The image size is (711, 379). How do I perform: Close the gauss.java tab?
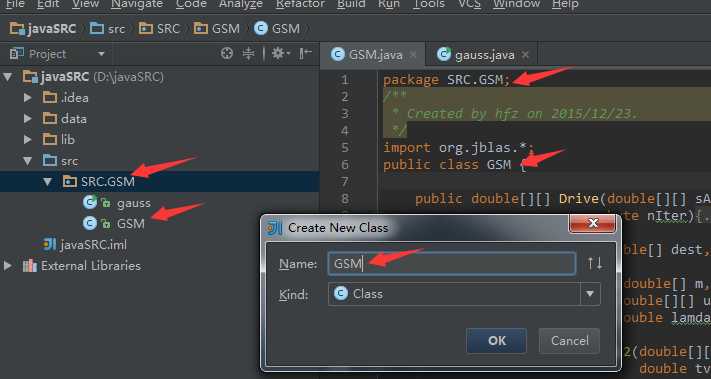(525, 55)
